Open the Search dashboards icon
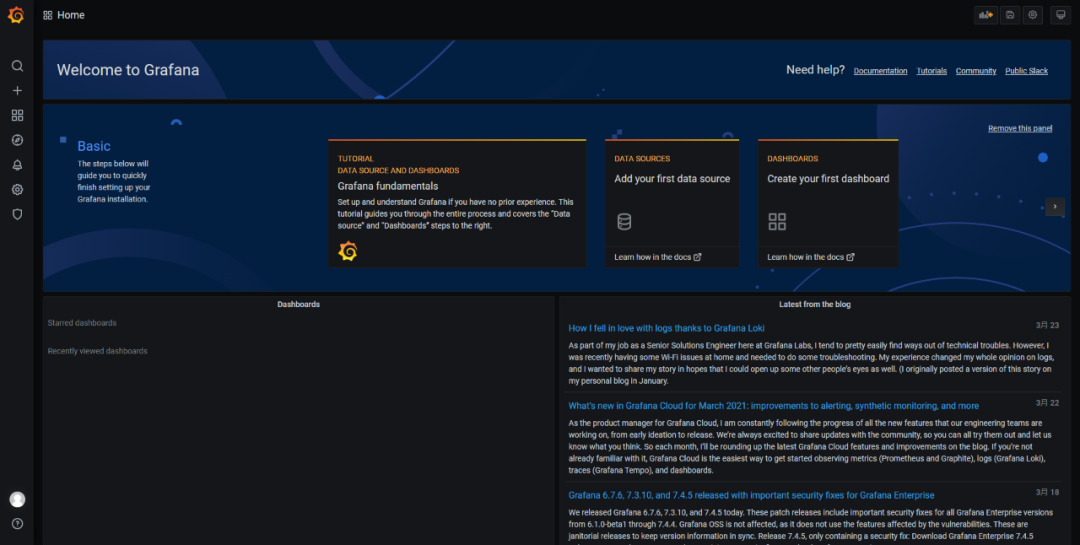 17,65
